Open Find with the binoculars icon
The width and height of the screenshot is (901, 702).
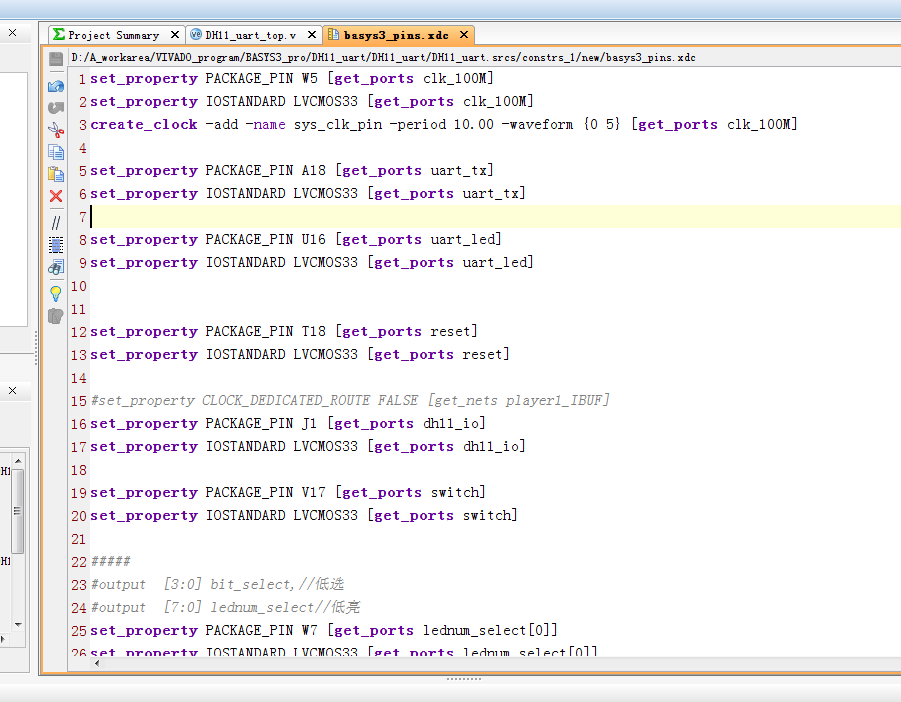(56, 267)
